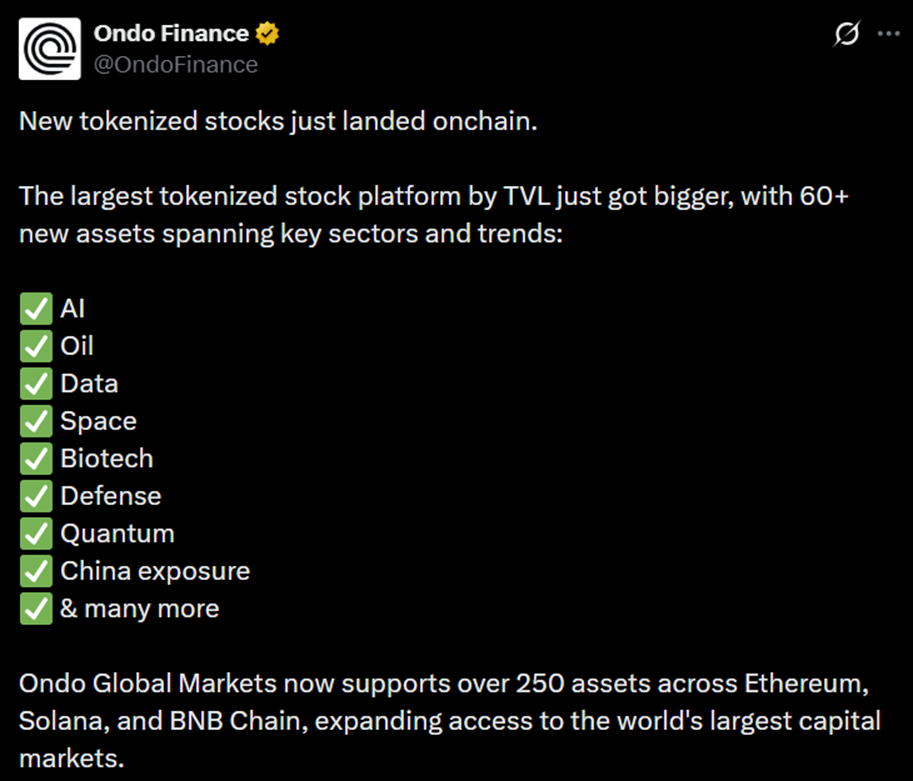Click the checkmark next to Biotech

[36, 458]
